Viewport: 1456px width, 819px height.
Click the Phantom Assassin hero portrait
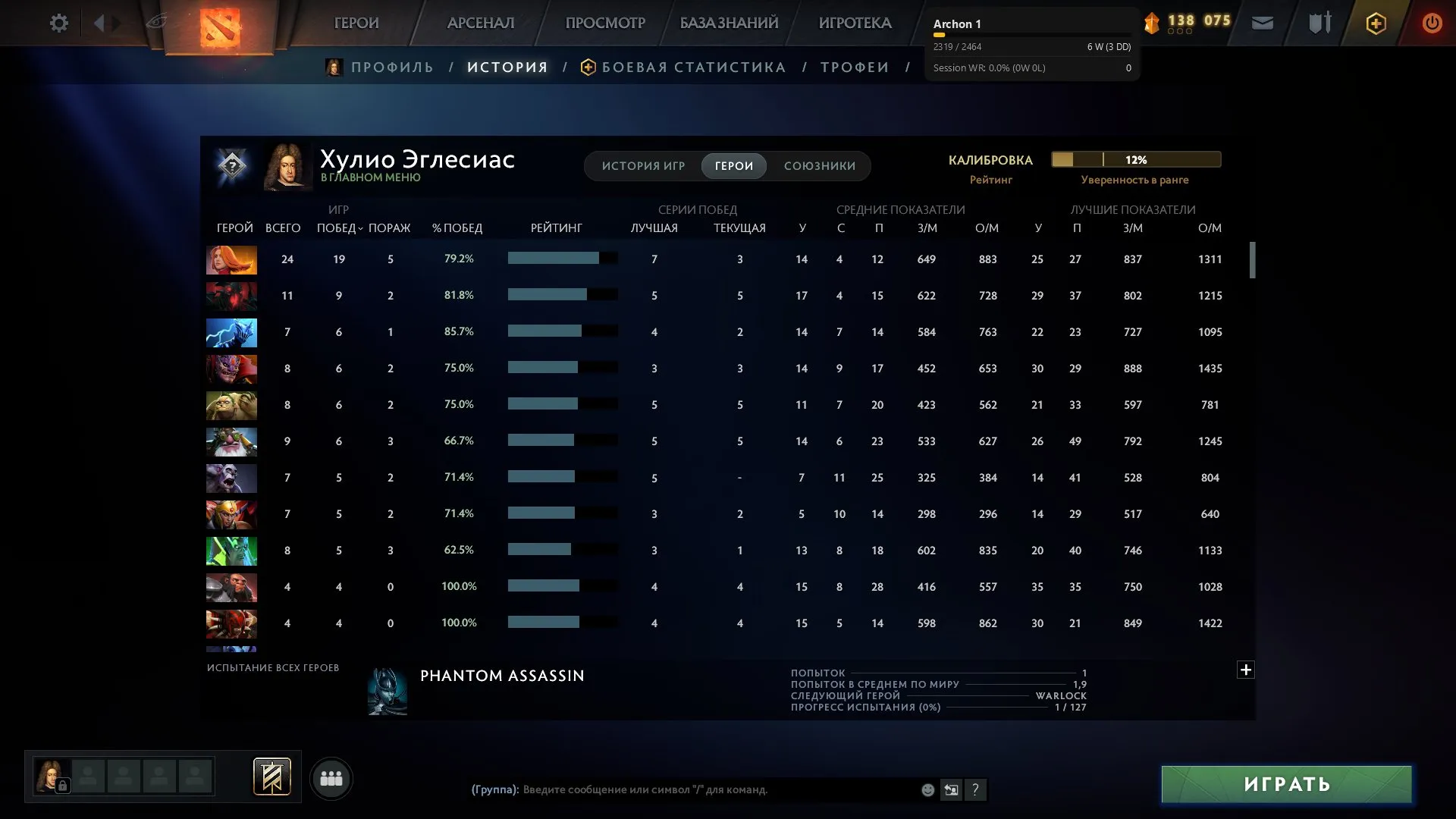point(388,691)
